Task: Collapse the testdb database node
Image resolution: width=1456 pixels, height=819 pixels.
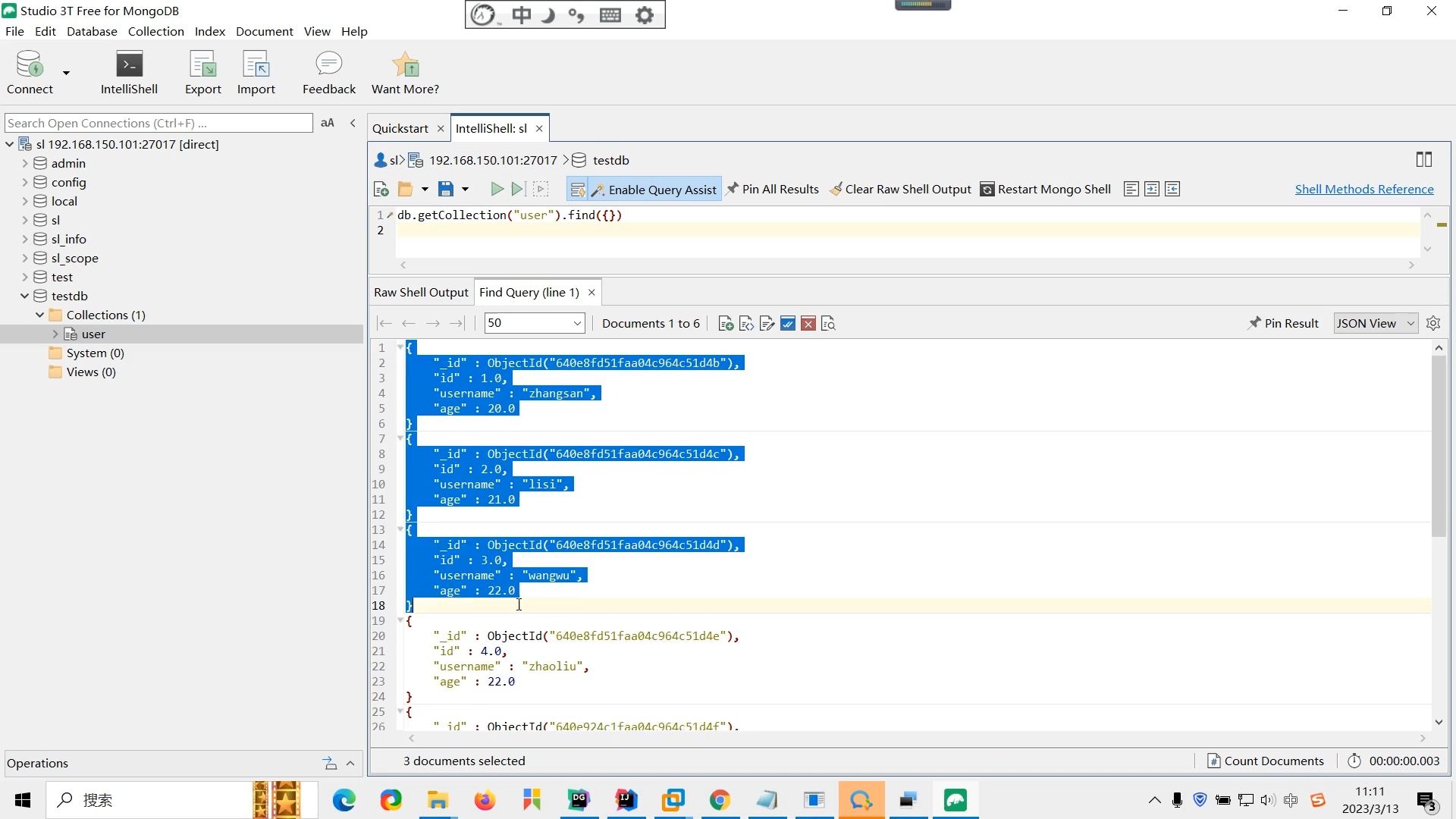Action: (25, 296)
